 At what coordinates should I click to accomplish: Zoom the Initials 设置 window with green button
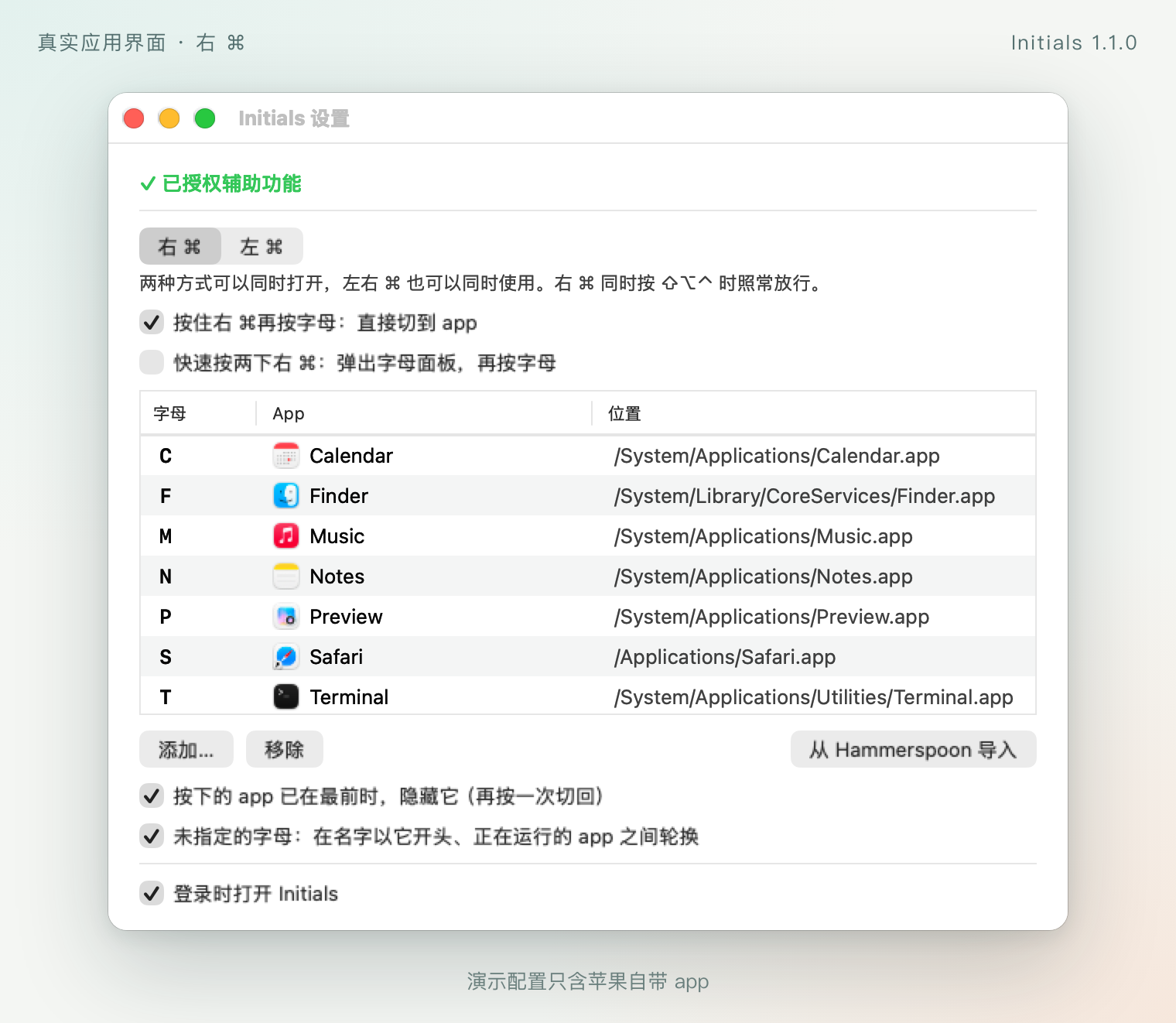[x=205, y=118]
